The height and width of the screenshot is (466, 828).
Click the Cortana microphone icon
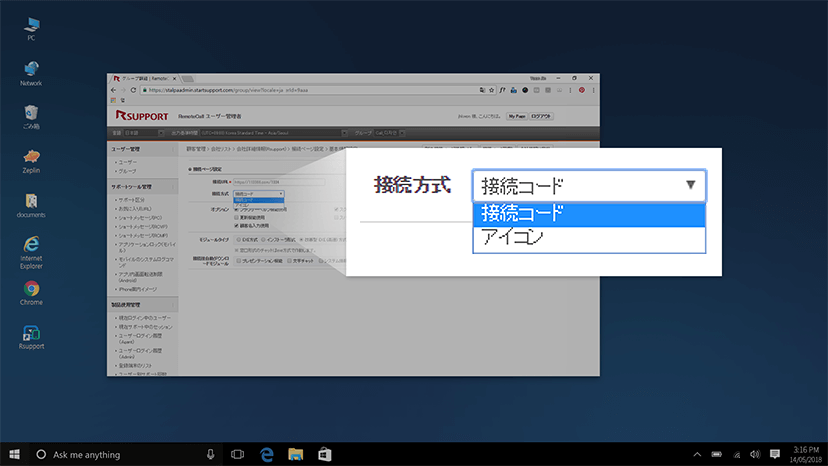[210, 454]
